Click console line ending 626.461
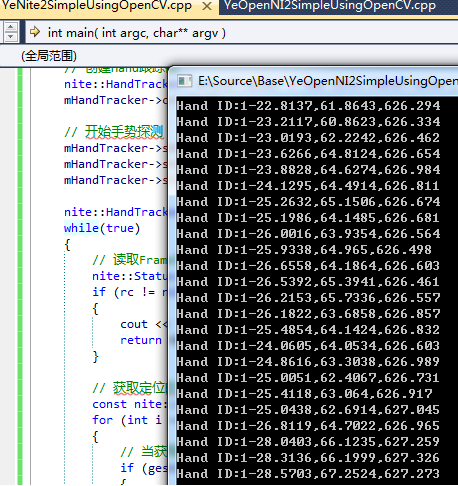Viewport: 458px width, 486px height. pyautogui.click(x=308, y=282)
